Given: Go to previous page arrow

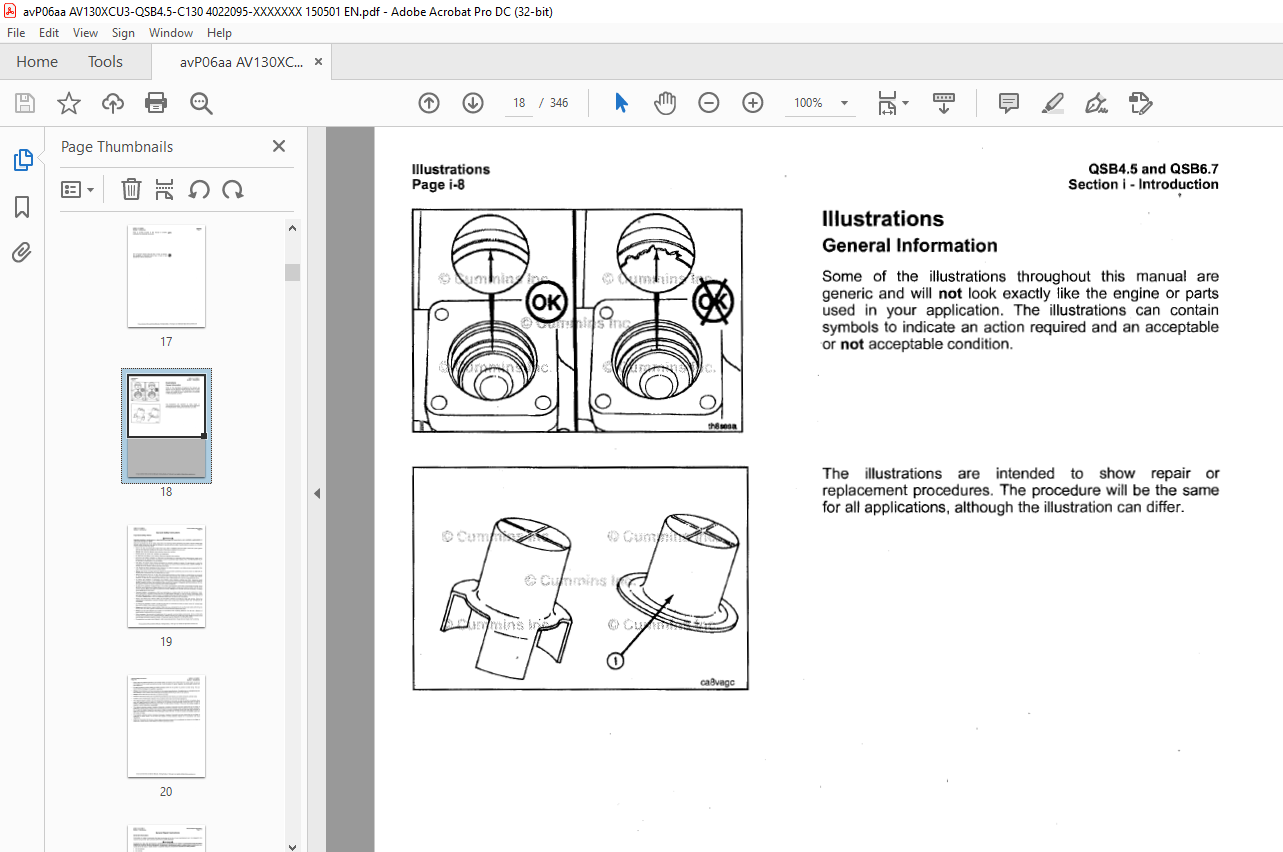Looking at the screenshot, I should pyautogui.click(x=429, y=103).
